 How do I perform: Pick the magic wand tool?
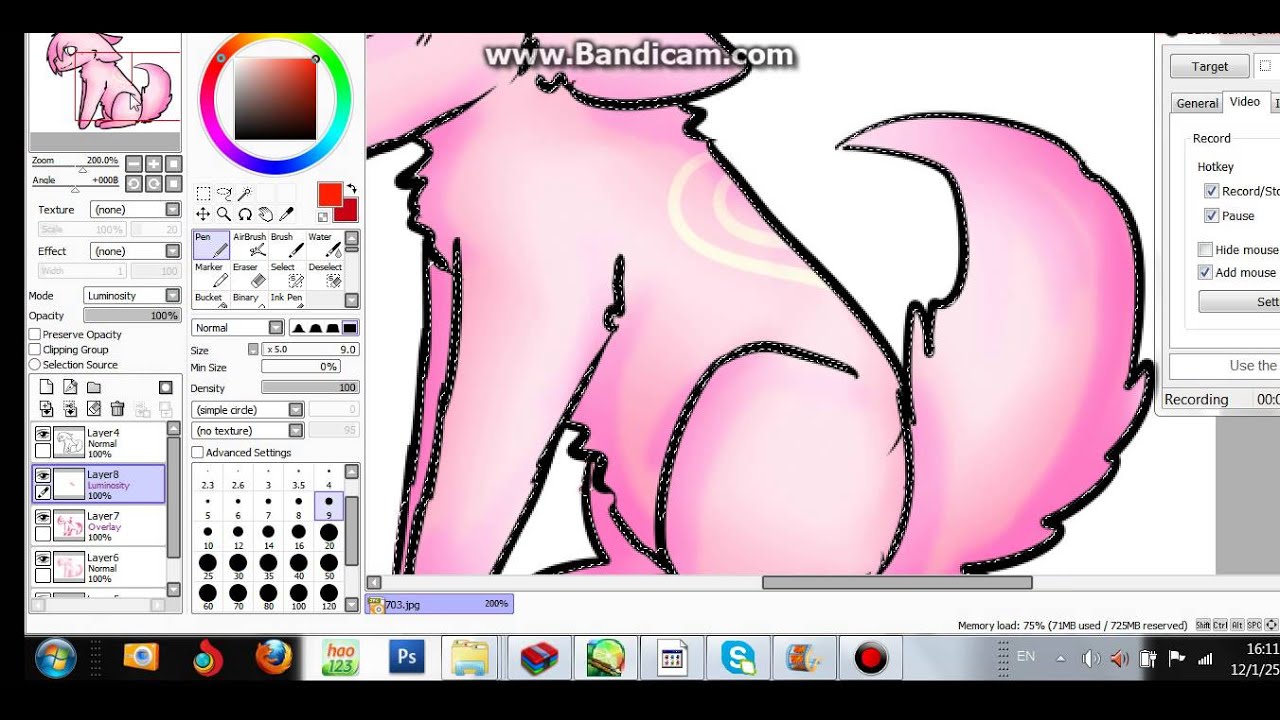(x=245, y=194)
